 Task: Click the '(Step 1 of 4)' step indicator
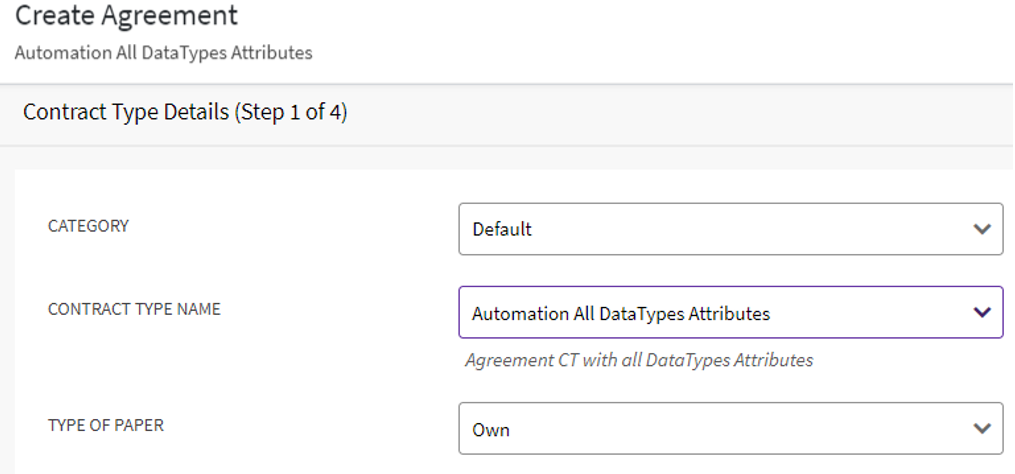point(291,112)
